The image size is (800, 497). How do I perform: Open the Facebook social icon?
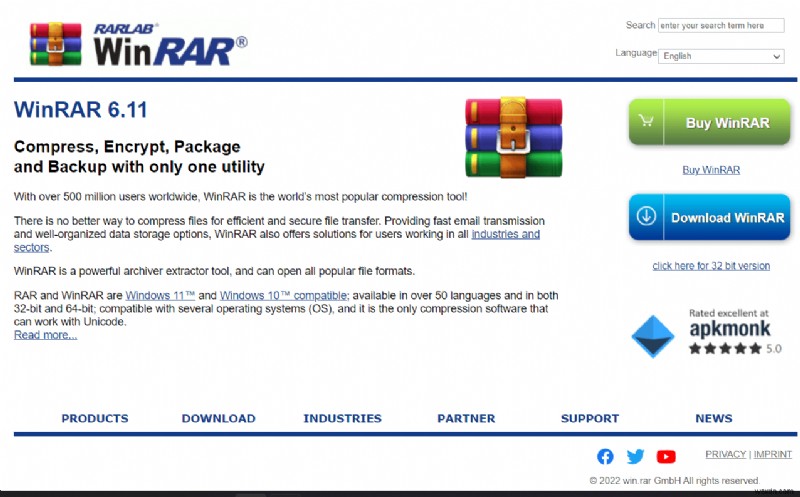[x=605, y=456]
